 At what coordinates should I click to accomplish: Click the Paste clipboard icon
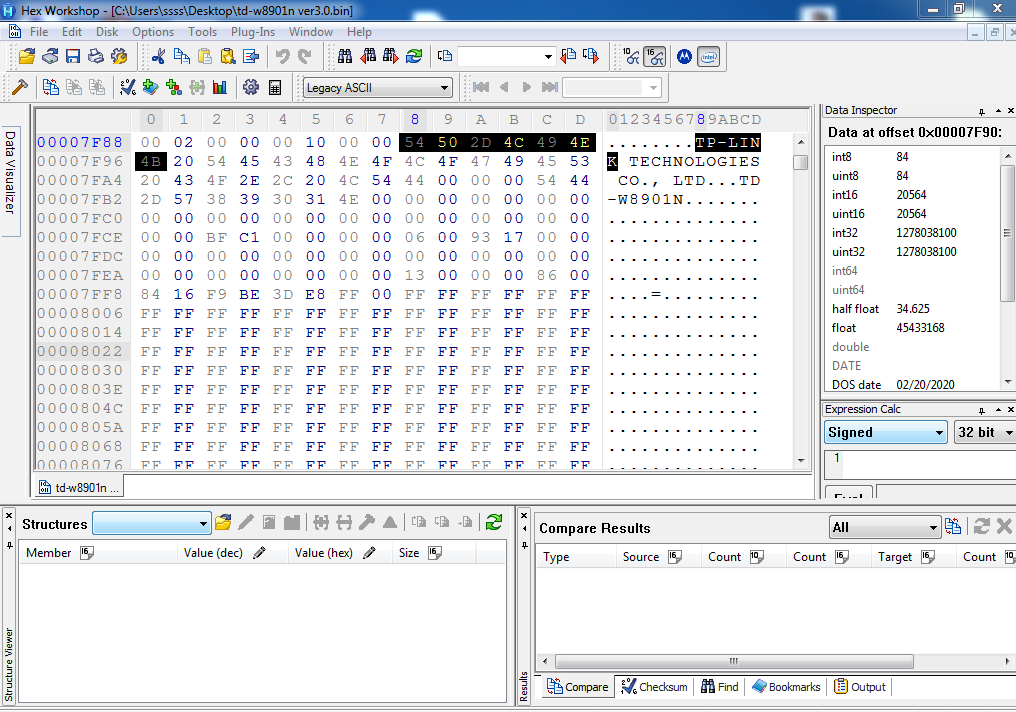(205, 56)
